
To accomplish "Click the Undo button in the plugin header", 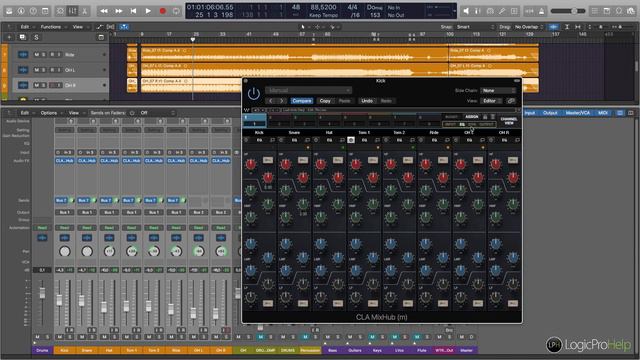I will click(367, 101).
